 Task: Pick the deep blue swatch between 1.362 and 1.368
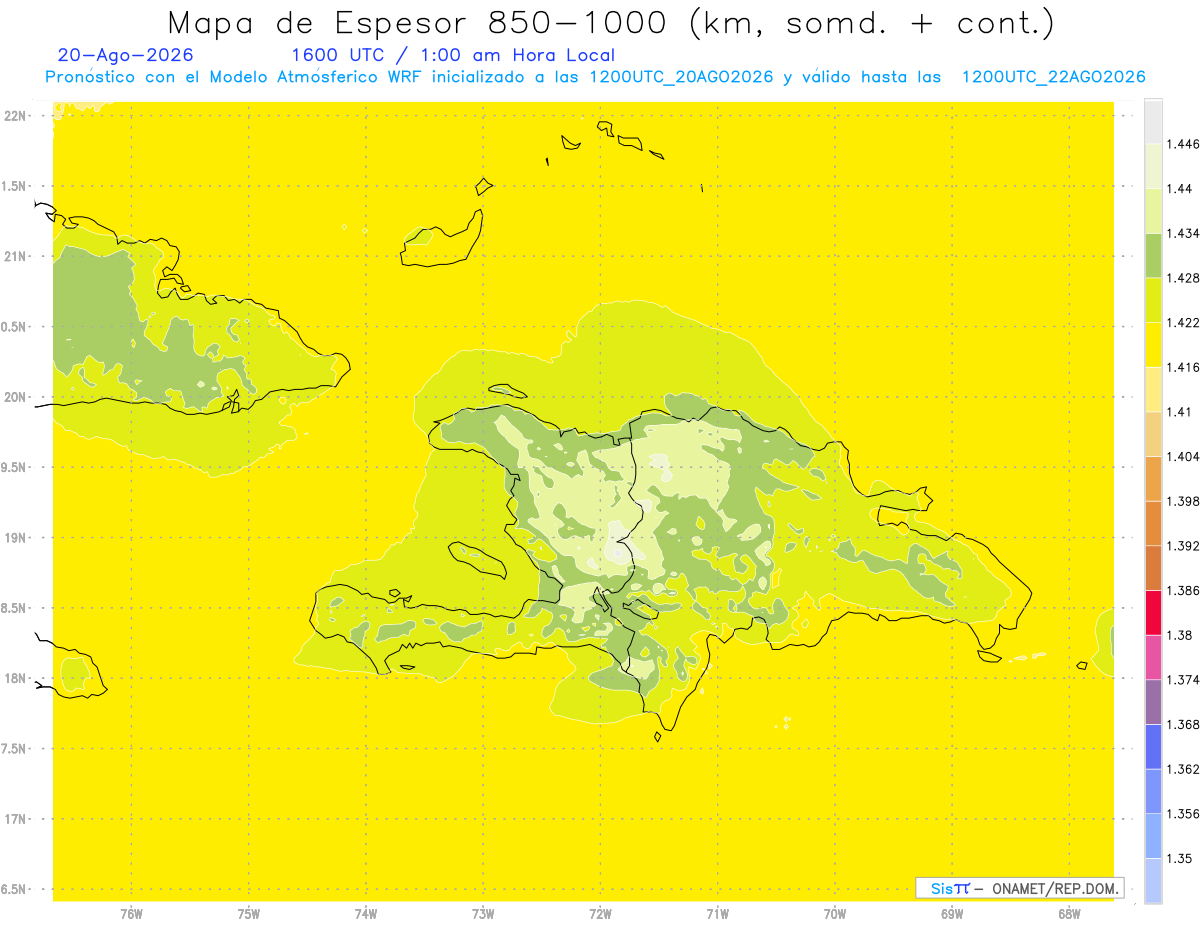click(1153, 746)
